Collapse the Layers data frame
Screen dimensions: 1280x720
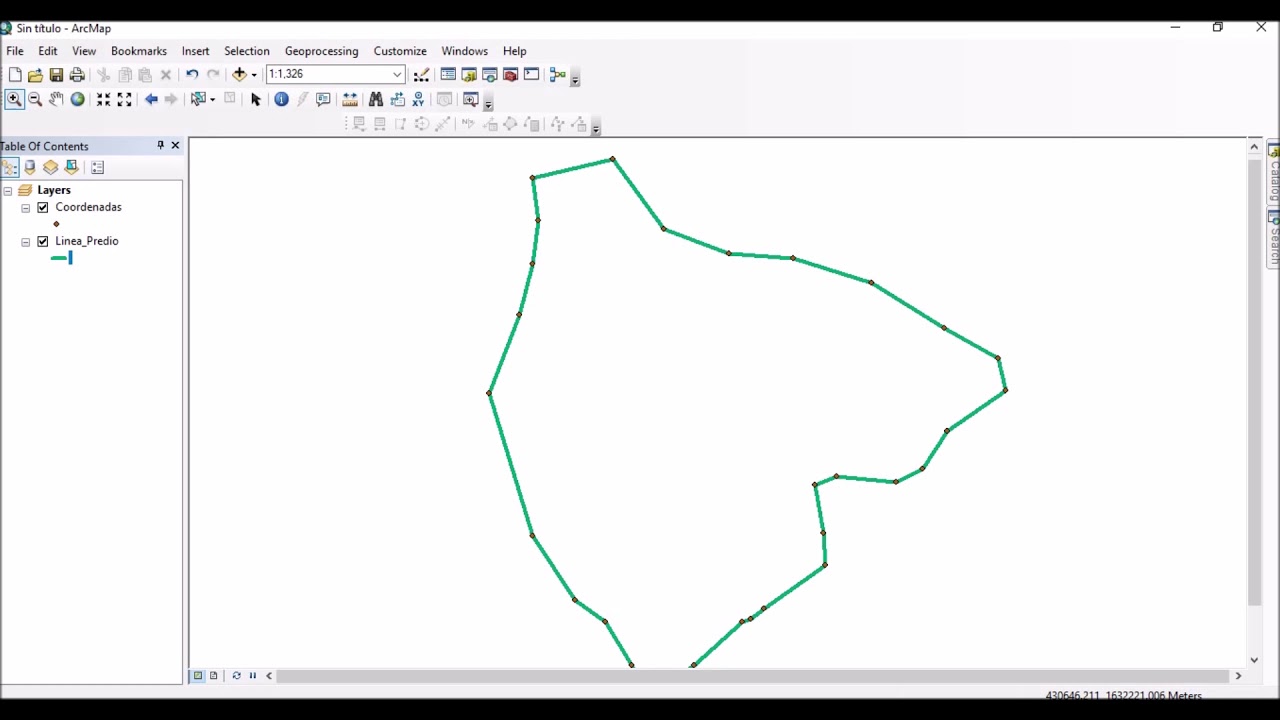click(8, 190)
